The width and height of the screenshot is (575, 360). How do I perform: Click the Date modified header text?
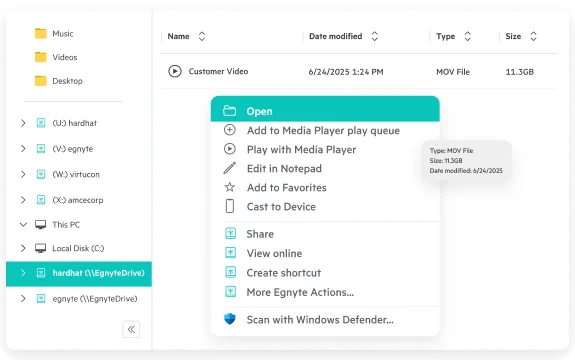pyautogui.click(x=336, y=36)
